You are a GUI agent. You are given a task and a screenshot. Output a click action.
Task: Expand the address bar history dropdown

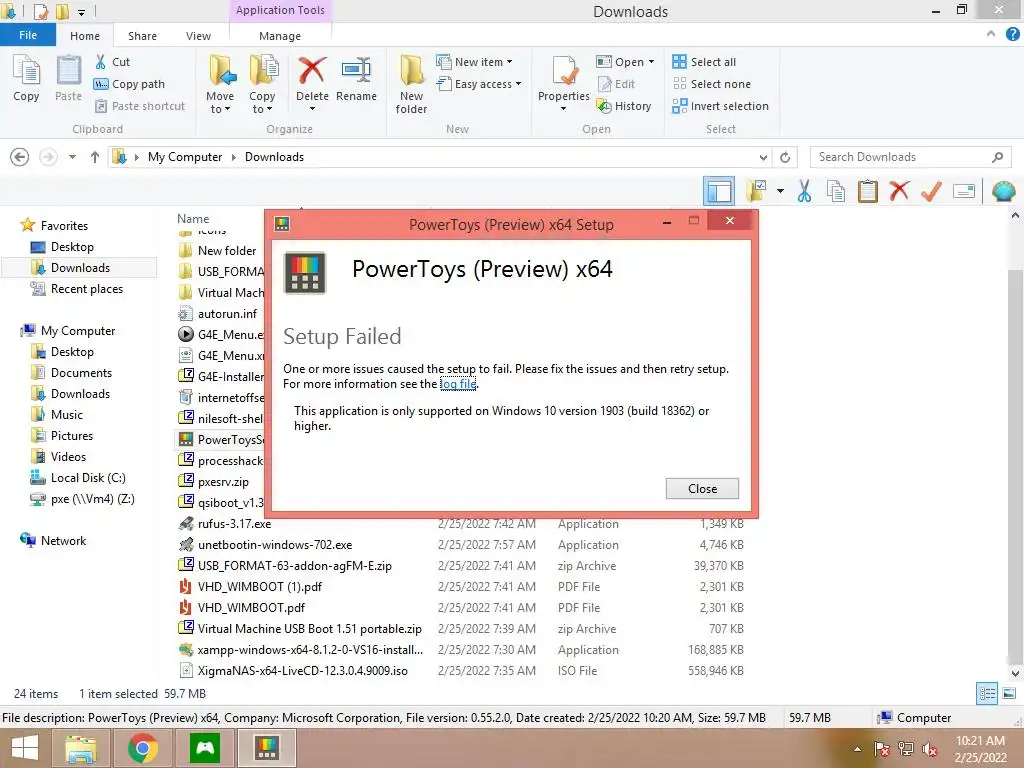click(763, 157)
